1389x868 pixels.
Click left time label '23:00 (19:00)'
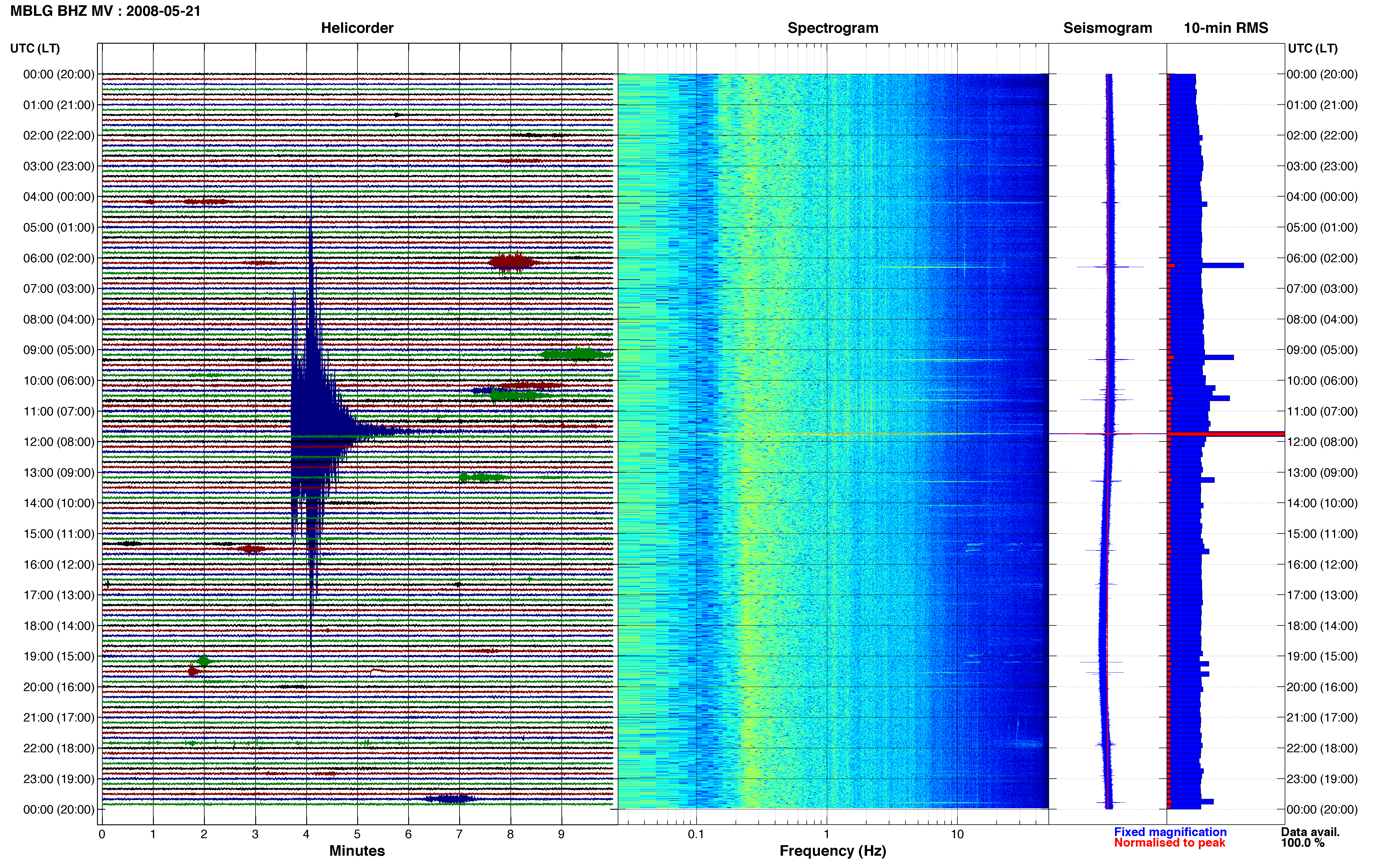point(59,779)
